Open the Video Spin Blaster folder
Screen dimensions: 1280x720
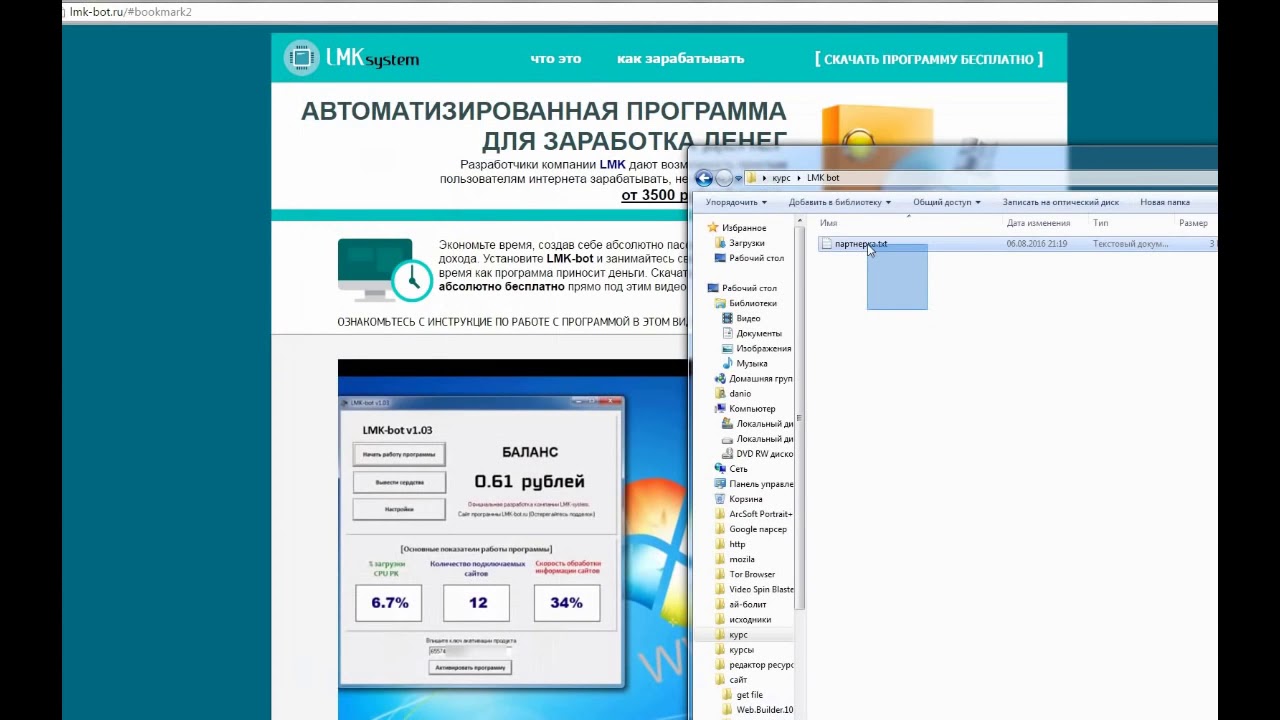pos(754,589)
